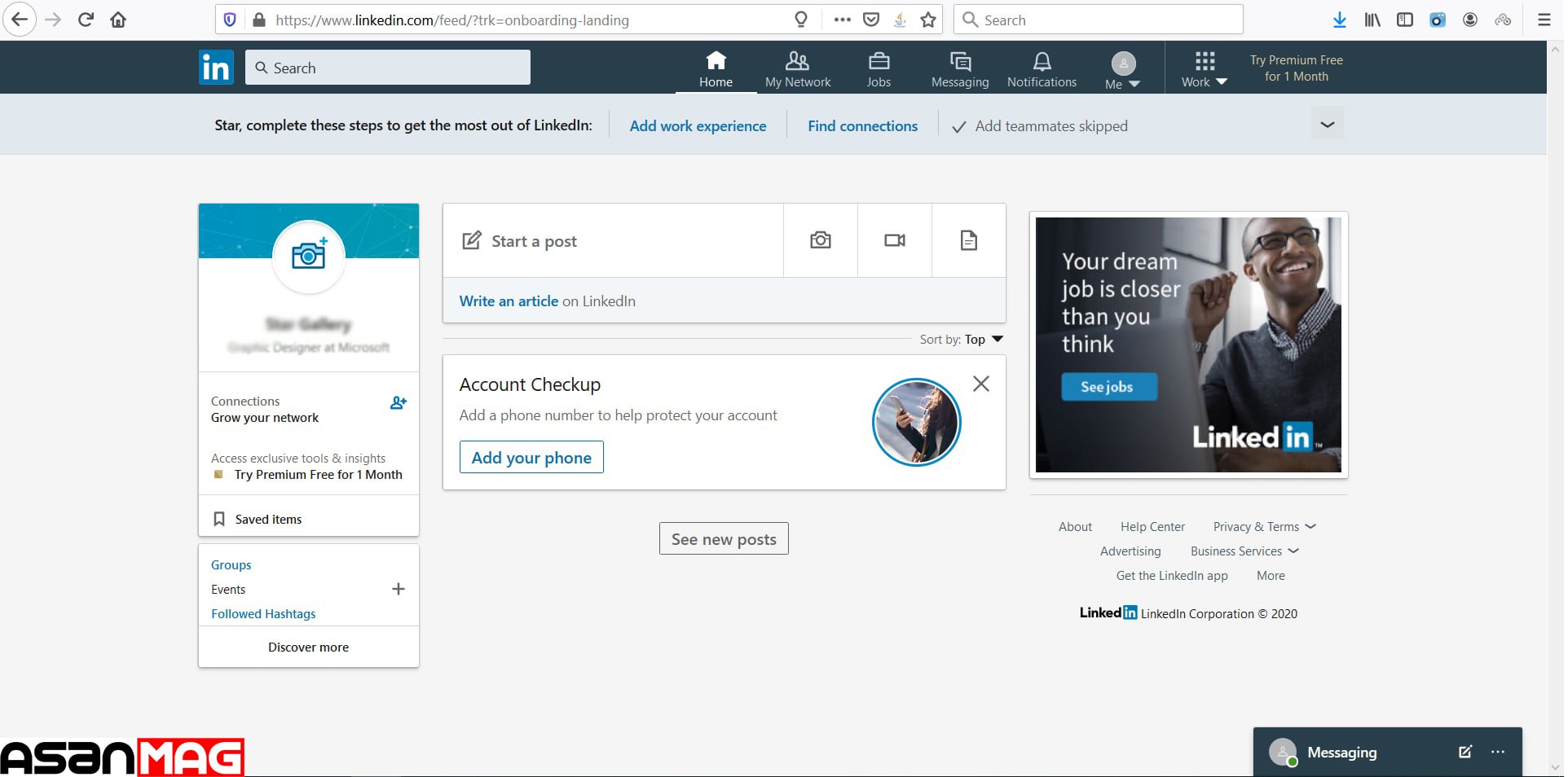The width and height of the screenshot is (1568, 777).
Task: Click the About footer link
Action: pos(1075,527)
